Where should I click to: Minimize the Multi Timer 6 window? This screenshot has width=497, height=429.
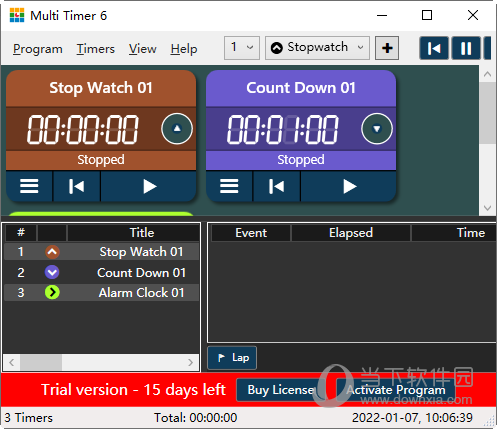[x=382, y=15]
